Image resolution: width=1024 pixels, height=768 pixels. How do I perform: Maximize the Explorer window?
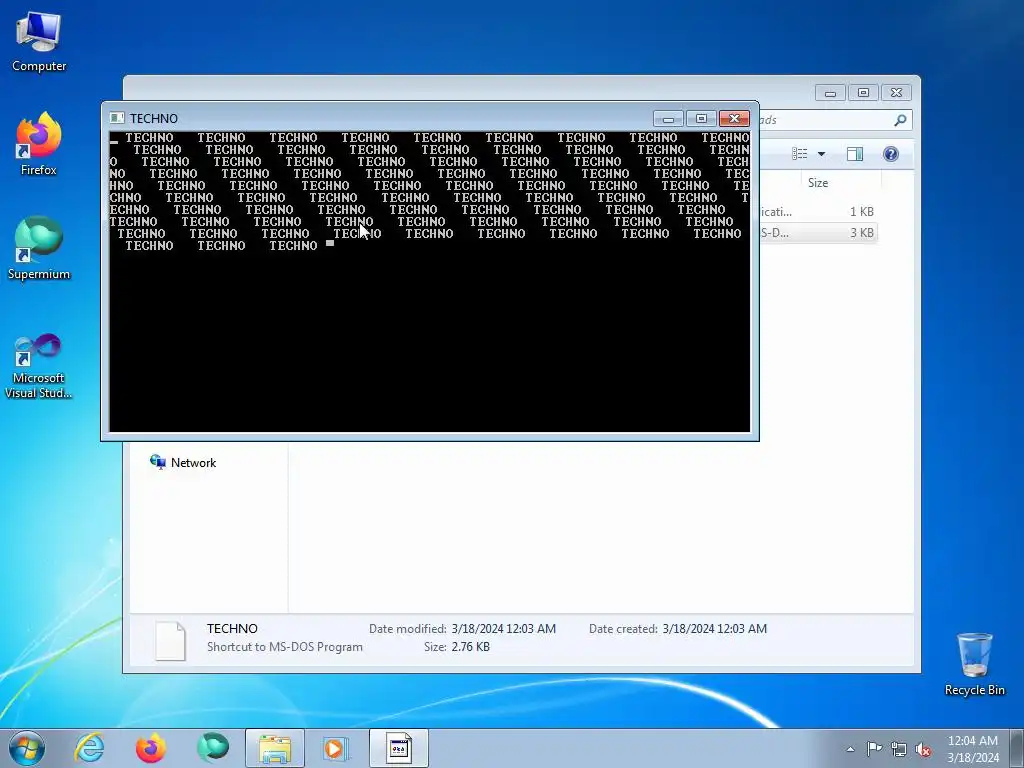point(863,93)
